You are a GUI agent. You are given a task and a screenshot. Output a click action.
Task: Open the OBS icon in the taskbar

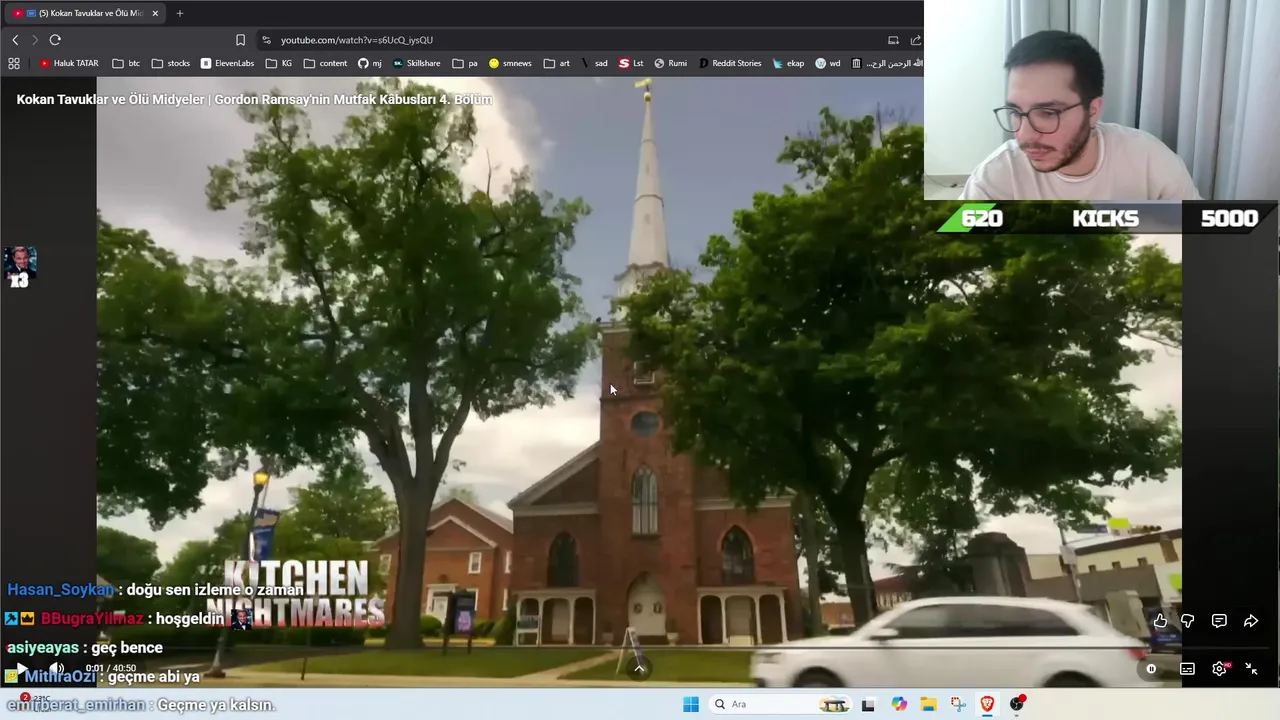[x=1017, y=704]
